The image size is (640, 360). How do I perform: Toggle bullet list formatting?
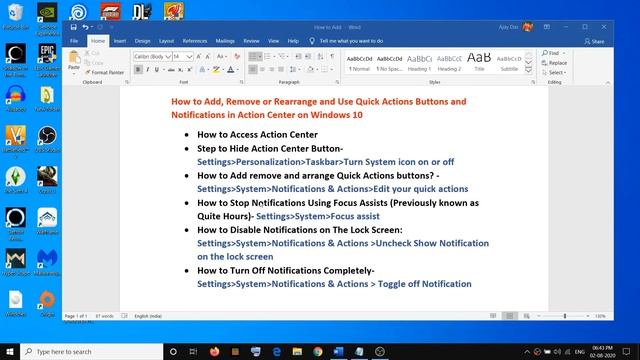click(253, 56)
